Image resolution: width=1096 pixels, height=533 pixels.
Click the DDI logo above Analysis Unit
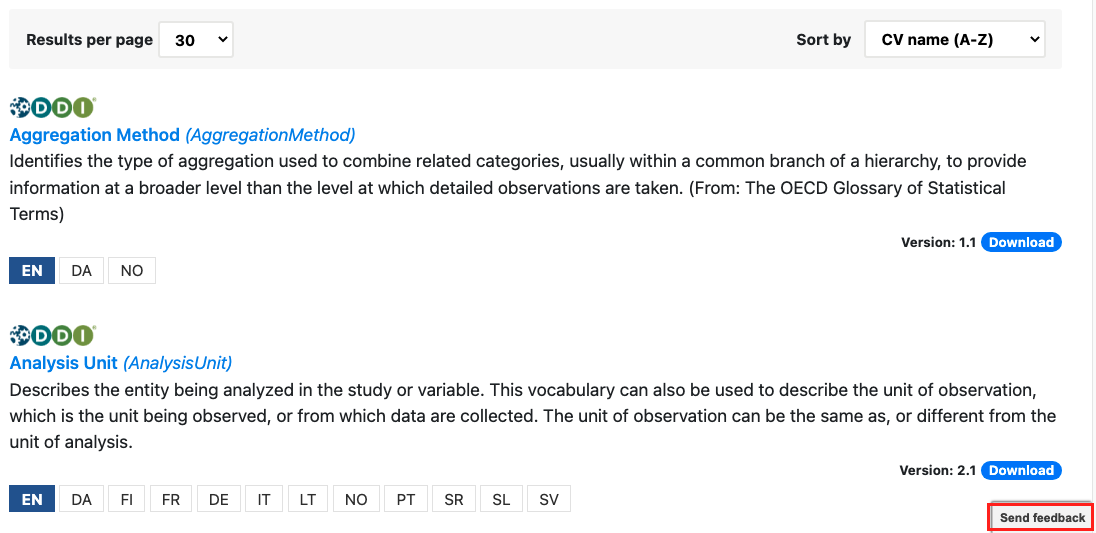click(52, 336)
